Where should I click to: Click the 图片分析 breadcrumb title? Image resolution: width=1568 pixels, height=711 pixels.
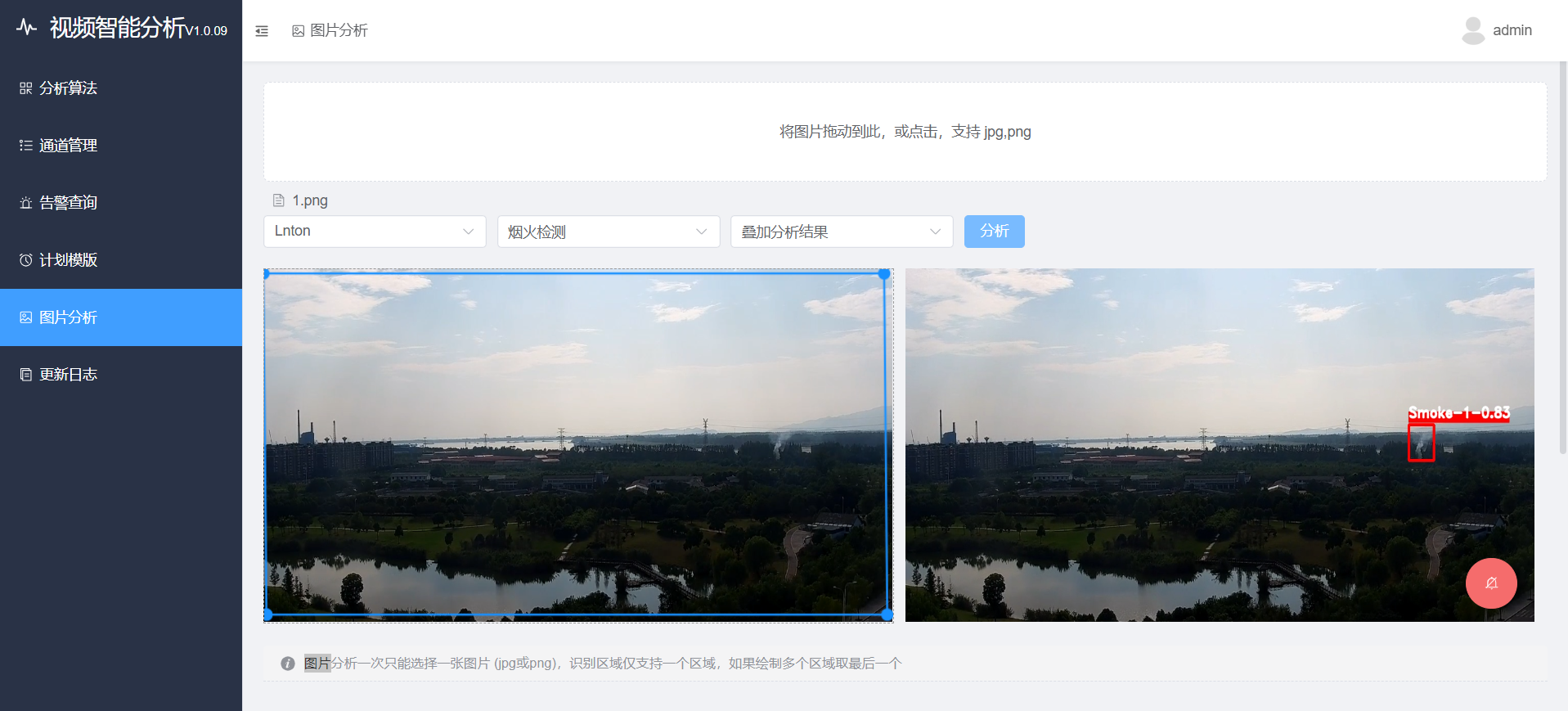click(339, 30)
